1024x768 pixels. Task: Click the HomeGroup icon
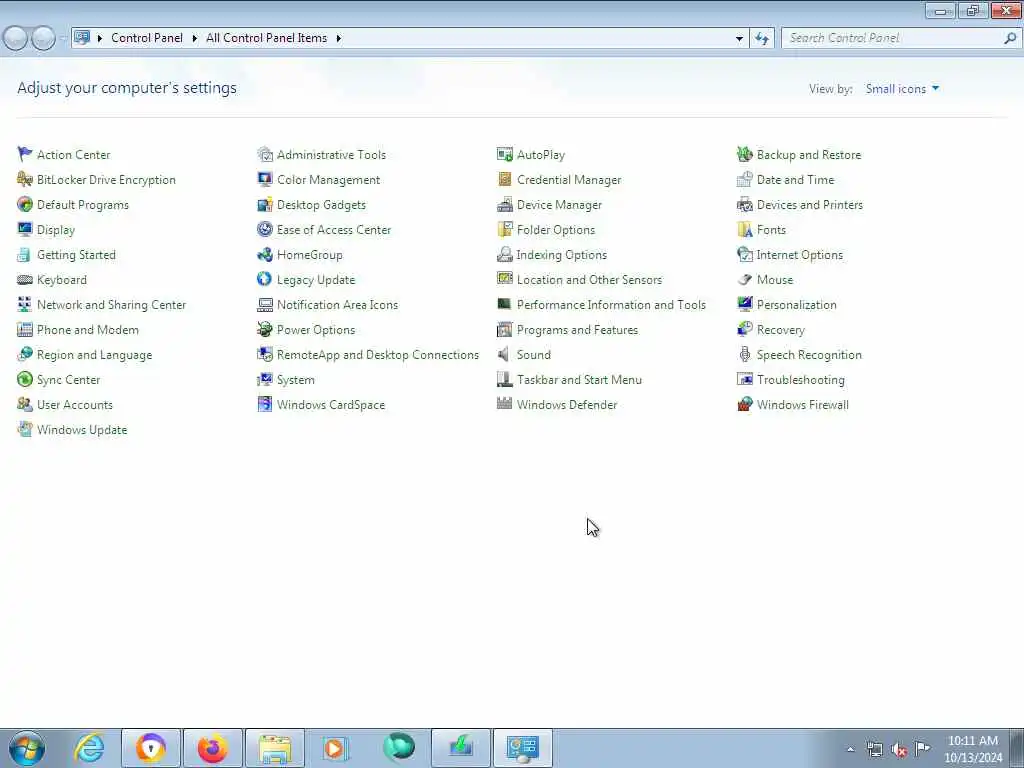[x=264, y=254]
